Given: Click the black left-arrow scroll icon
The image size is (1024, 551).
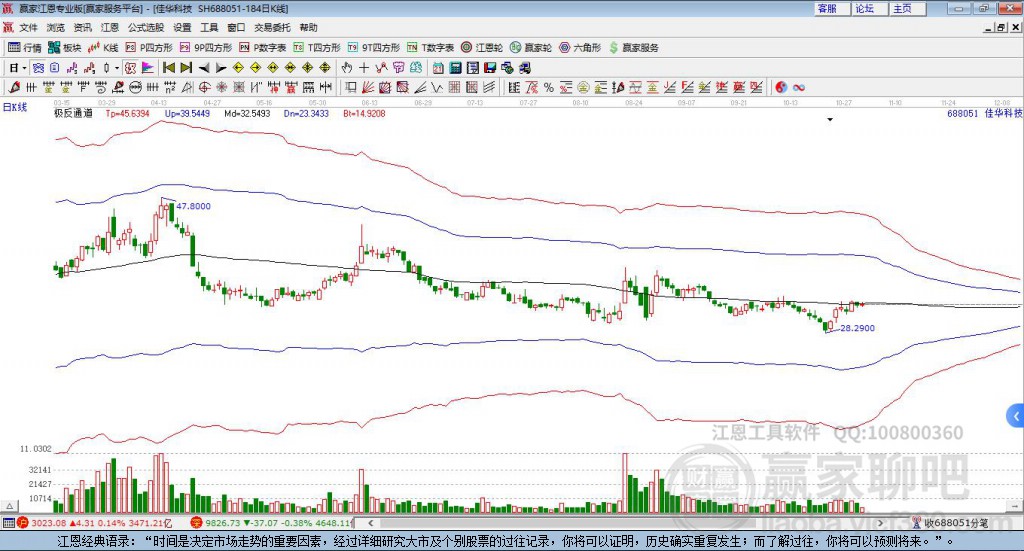Looking at the screenshot, I should pyautogui.click(x=204, y=68).
